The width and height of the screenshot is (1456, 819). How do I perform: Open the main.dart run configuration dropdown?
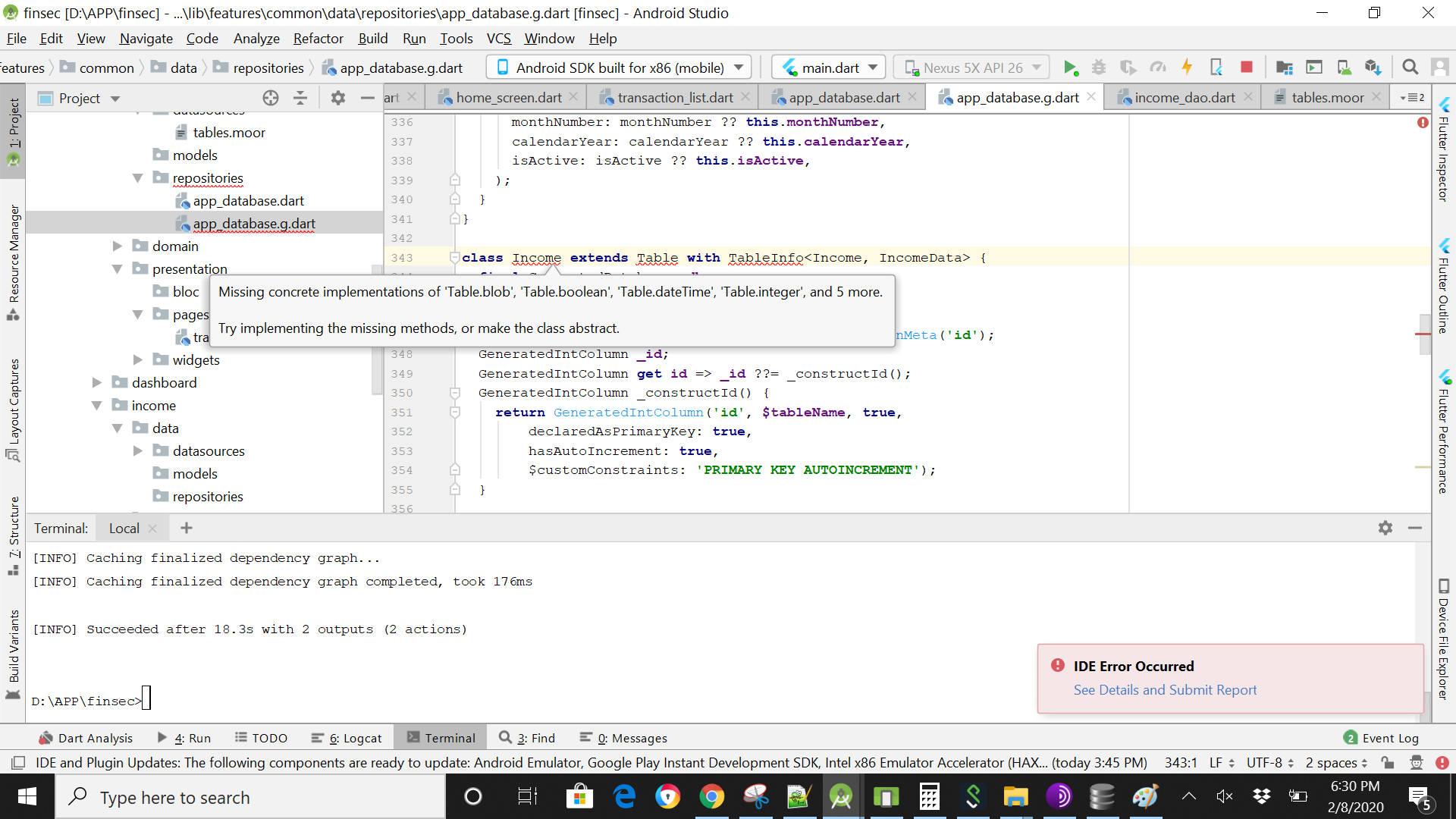(828, 67)
